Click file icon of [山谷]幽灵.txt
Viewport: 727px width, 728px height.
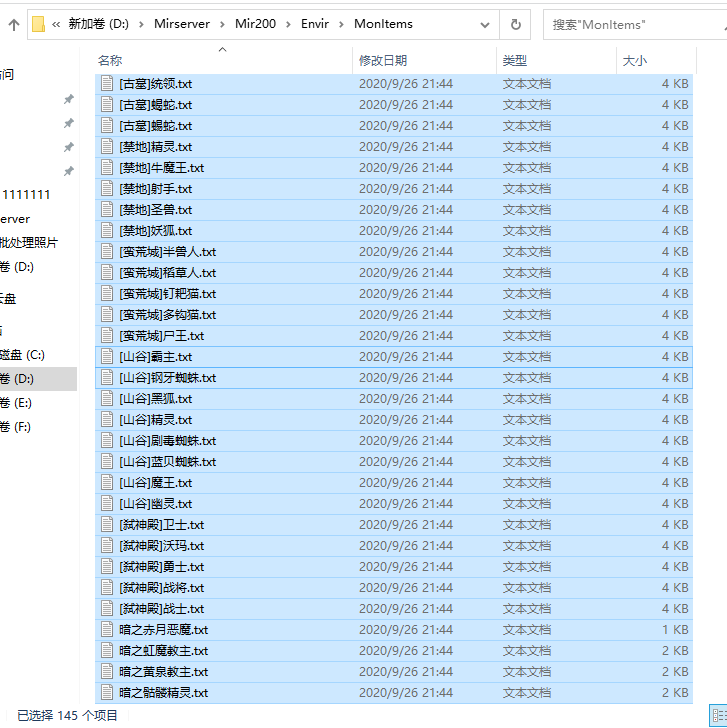107,504
